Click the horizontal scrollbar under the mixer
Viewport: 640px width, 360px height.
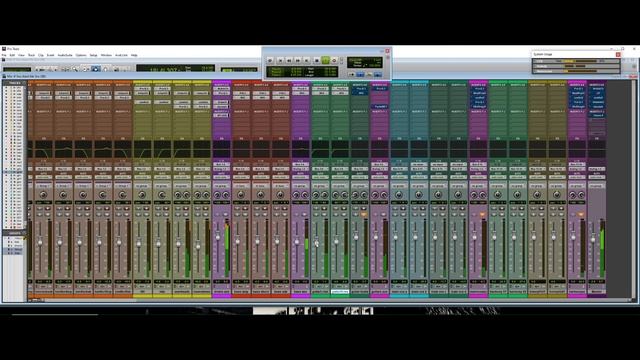click(x=335, y=300)
